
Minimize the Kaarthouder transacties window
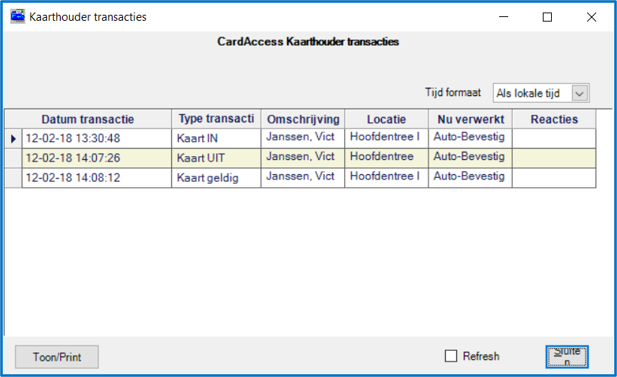pyautogui.click(x=504, y=17)
